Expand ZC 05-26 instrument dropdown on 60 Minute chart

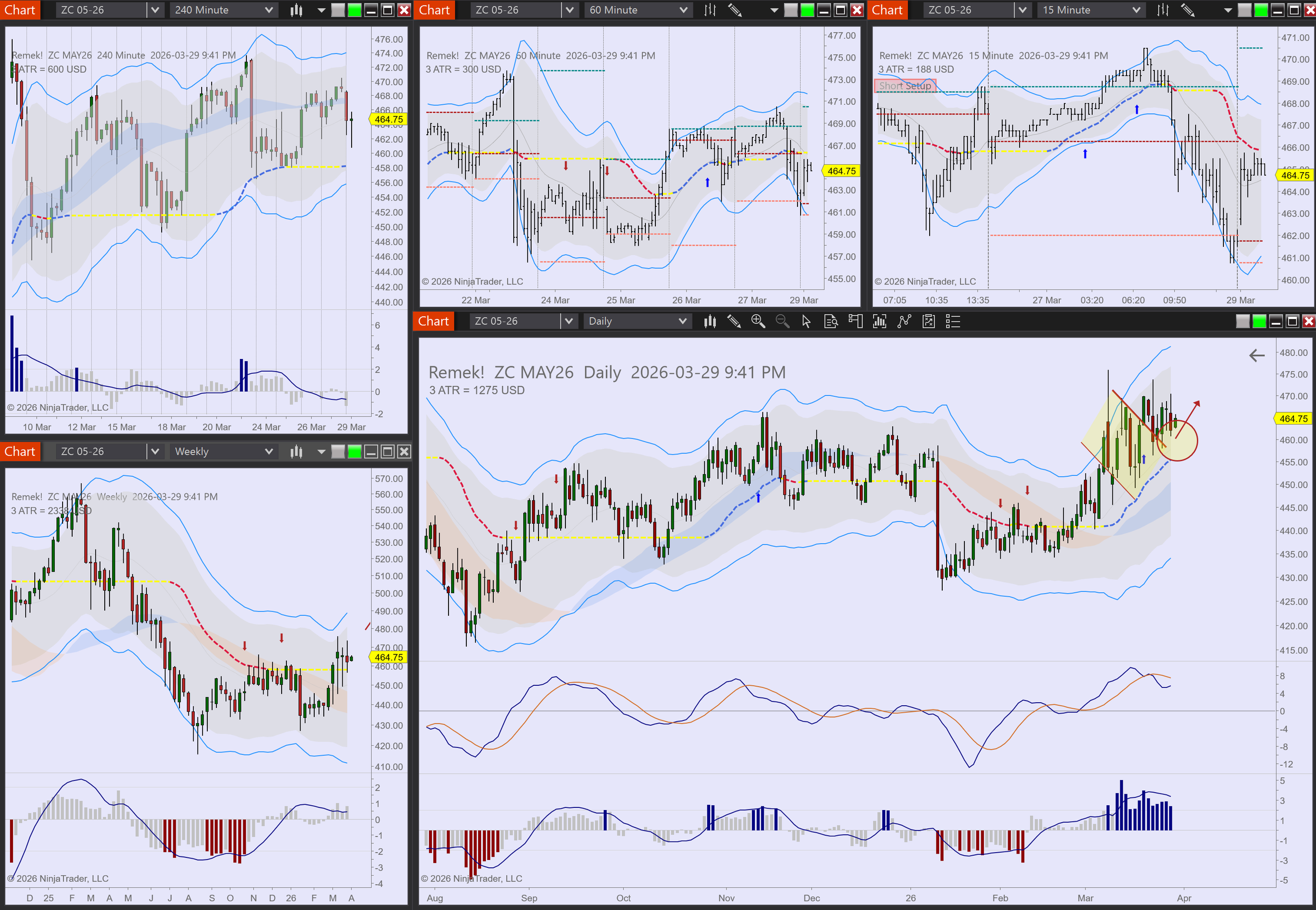570,9
